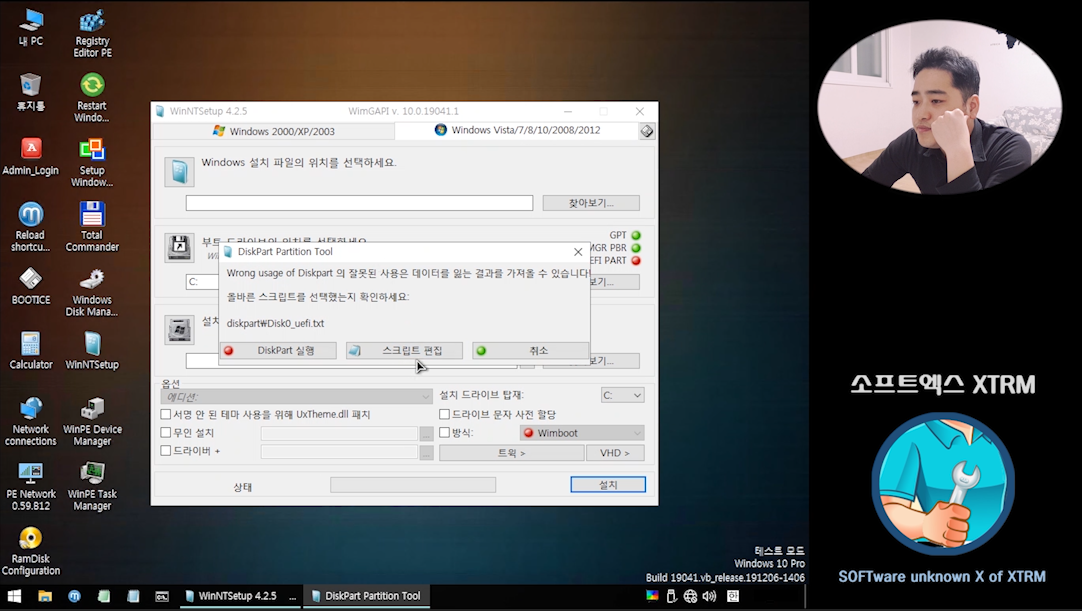Launch WinPE Device Manager icon
Screen dimensions: 1082x611
tap(92, 421)
